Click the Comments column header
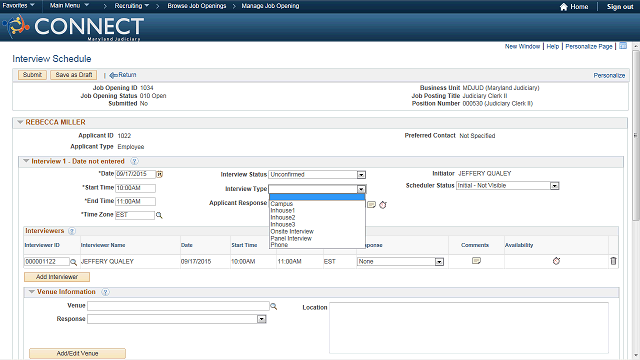640x360 pixels. point(475,245)
